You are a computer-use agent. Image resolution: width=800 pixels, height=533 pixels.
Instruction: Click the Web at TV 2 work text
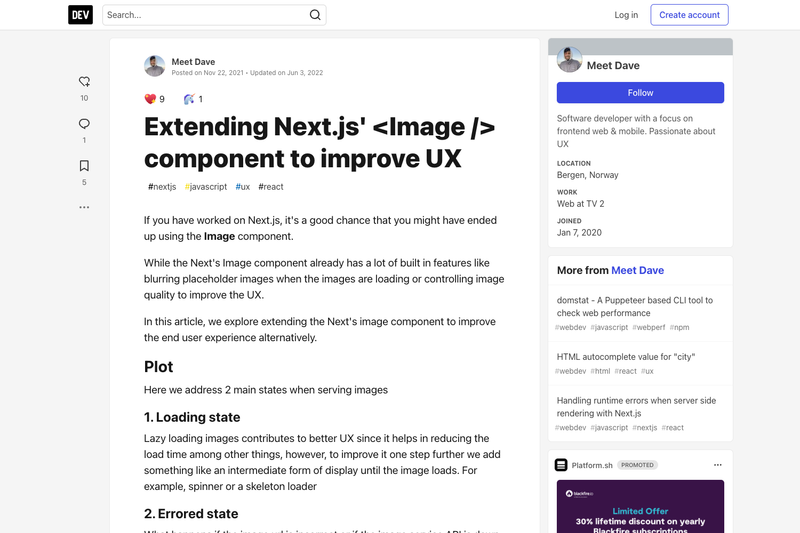[x=580, y=204]
